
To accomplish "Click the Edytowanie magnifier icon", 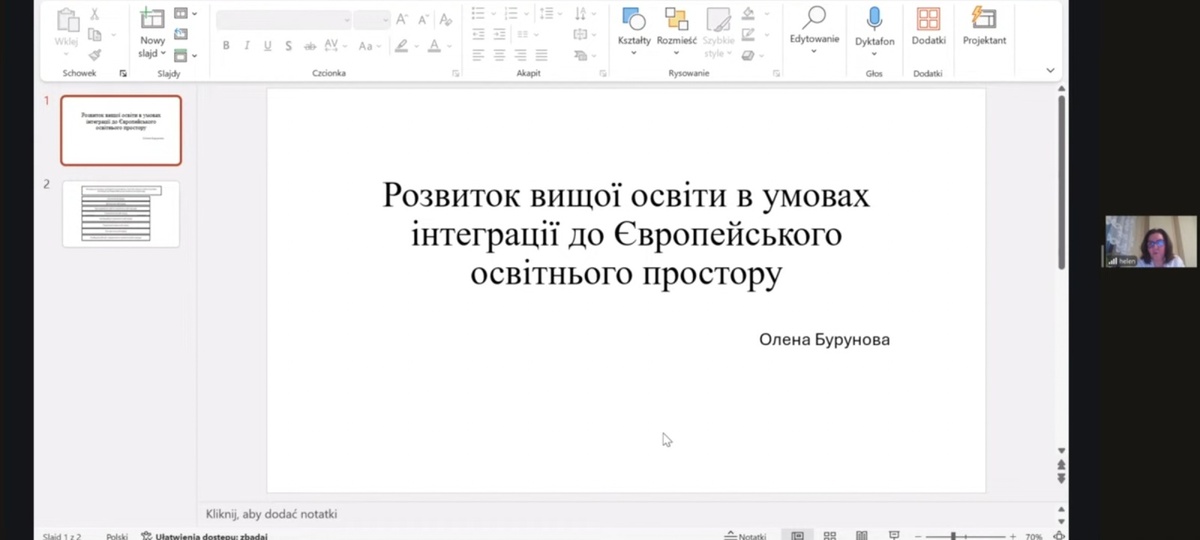I will (815, 17).
